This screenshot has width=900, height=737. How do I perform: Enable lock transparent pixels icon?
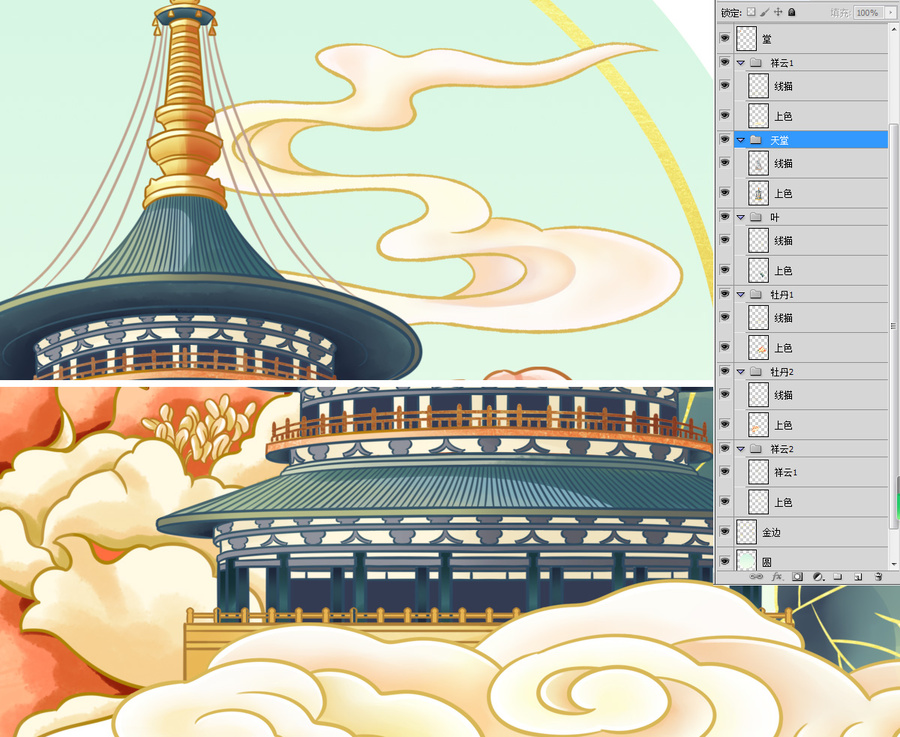[x=751, y=11]
